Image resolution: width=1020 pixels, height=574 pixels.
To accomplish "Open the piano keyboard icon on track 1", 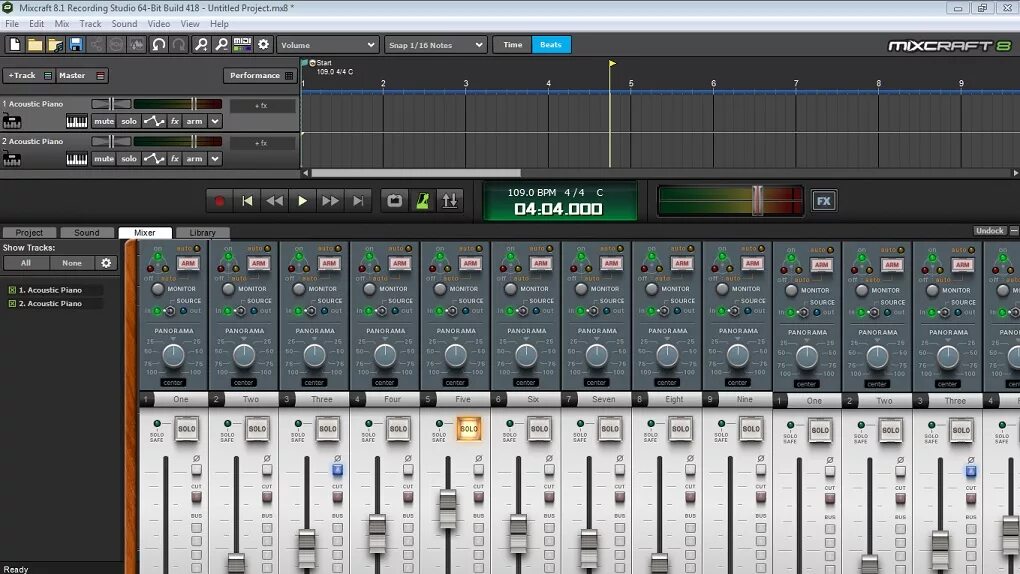I will pyautogui.click(x=77, y=122).
